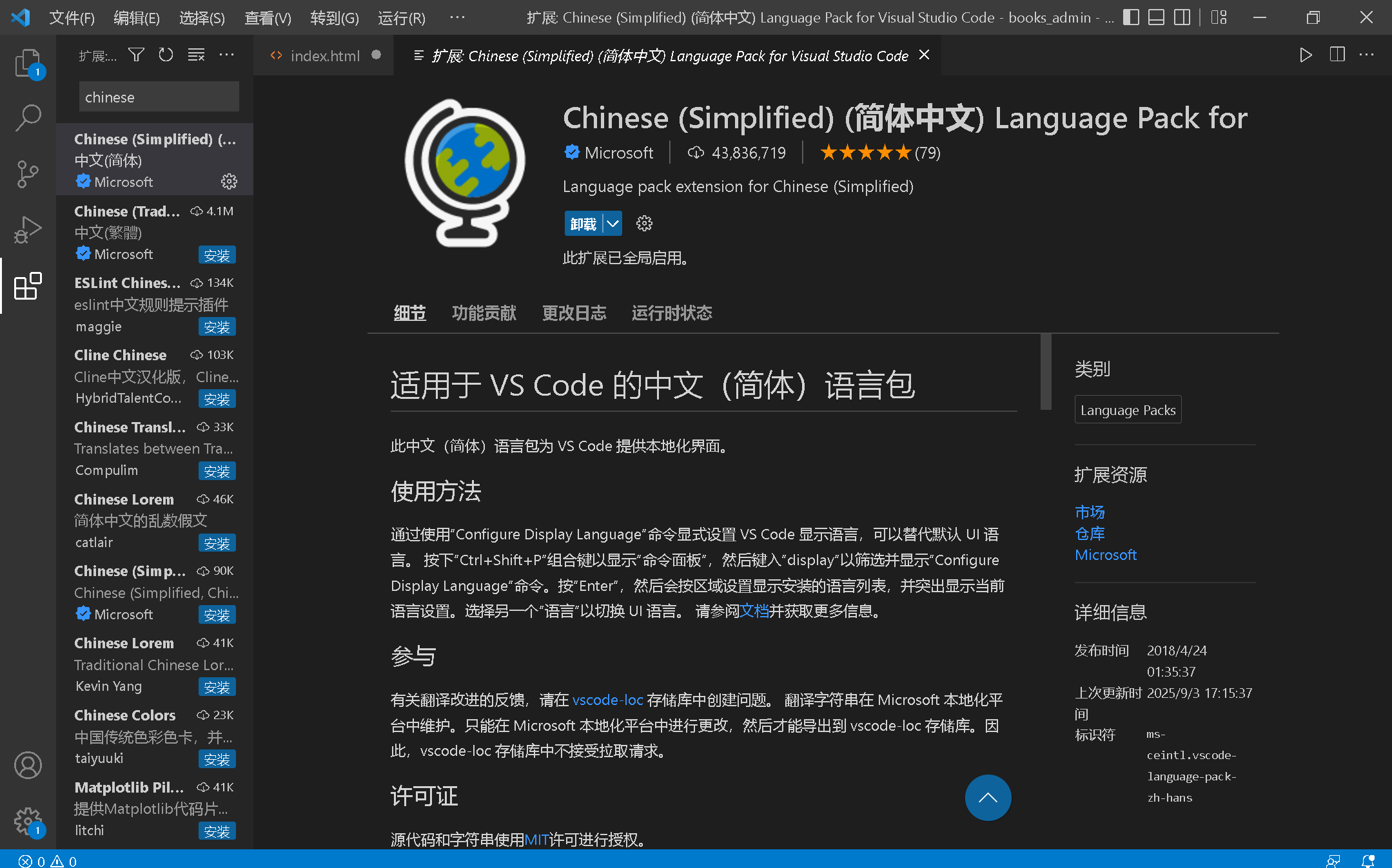Open the feedback icon in status bar
This screenshot has width=1392, height=868.
click(x=1333, y=861)
